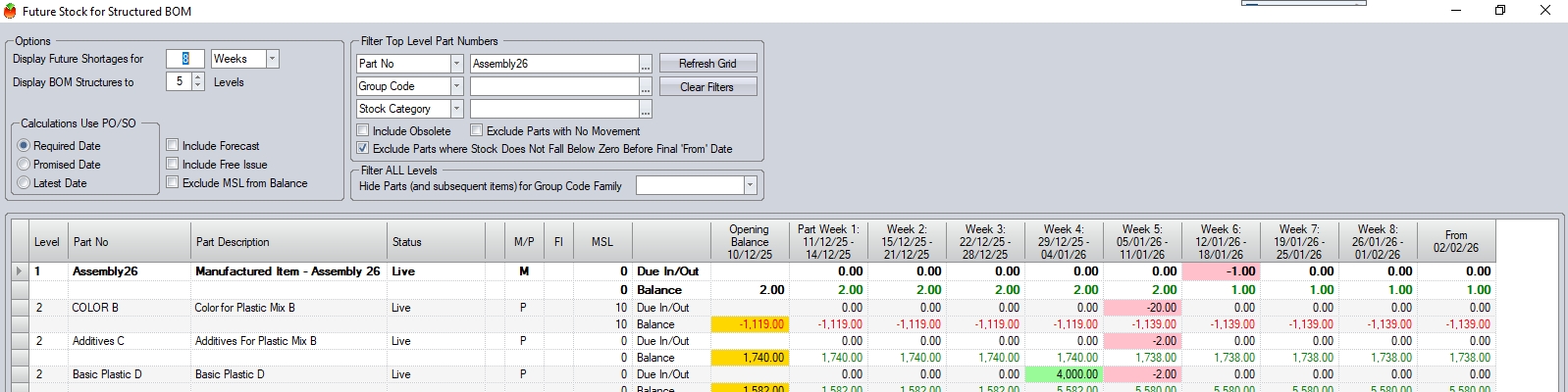This screenshot has height=392, width=1568.
Task: Click browse ellipsis next to Stock Category field
Action: (646, 109)
